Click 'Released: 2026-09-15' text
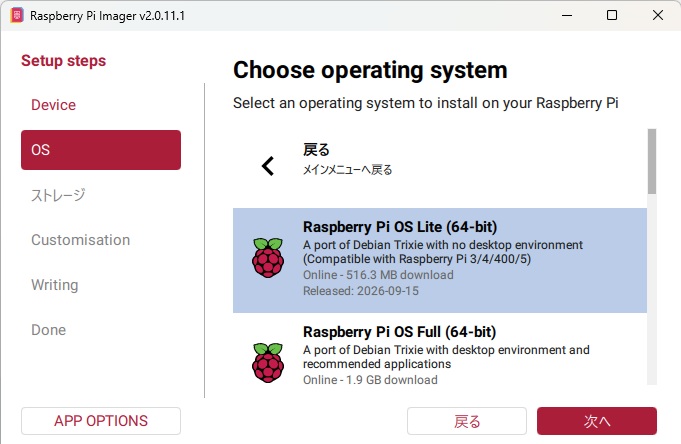This screenshot has height=444, width=681. pyautogui.click(x=361, y=291)
